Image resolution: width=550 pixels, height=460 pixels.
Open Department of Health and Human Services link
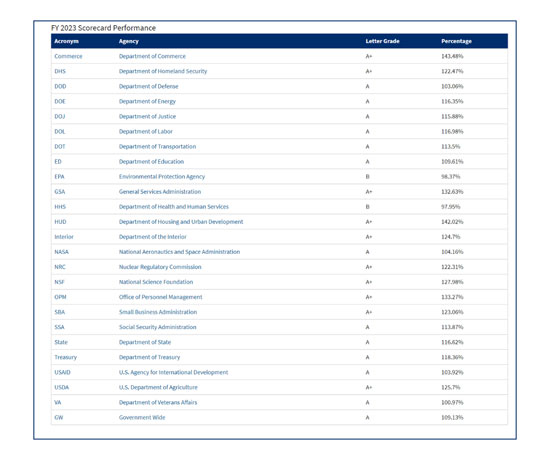(x=174, y=207)
